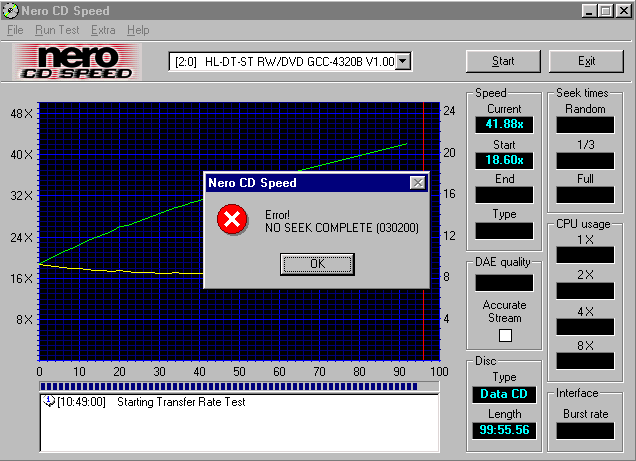Click the CD icon in title bar
This screenshot has height=461, width=636.
10,11
